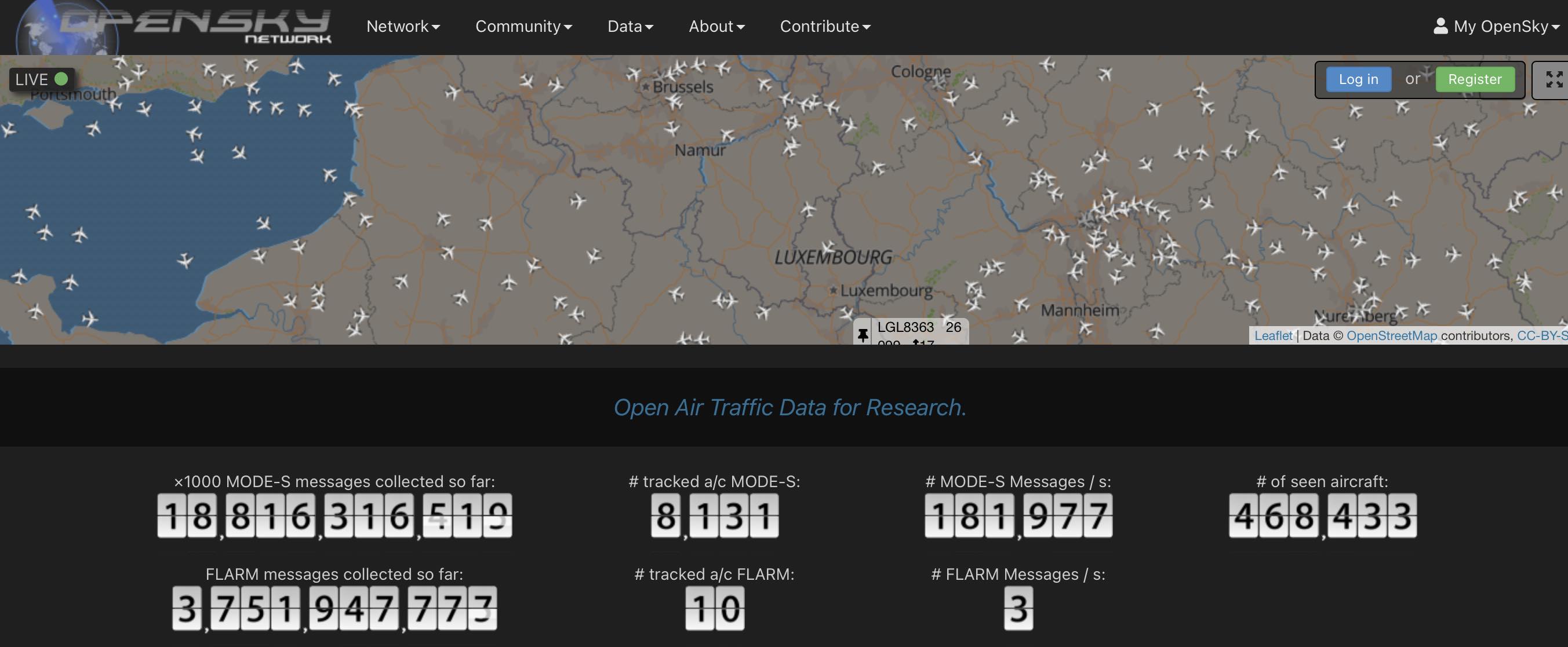Click the seen aircraft counter 468,433
Viewport: 1568px width, 647px height.
coord(1323,516)
